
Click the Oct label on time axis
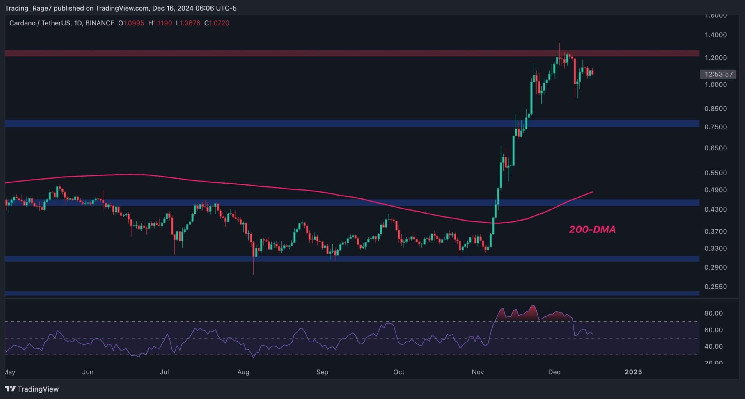click(x=398, y=372)
